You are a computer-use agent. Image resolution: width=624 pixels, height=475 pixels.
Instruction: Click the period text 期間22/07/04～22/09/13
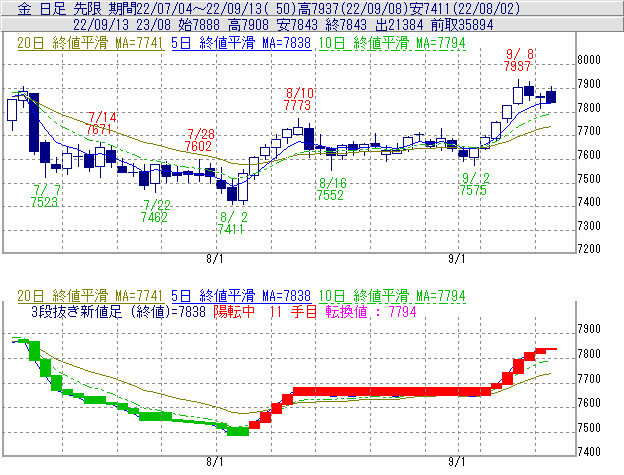(186, 8)
